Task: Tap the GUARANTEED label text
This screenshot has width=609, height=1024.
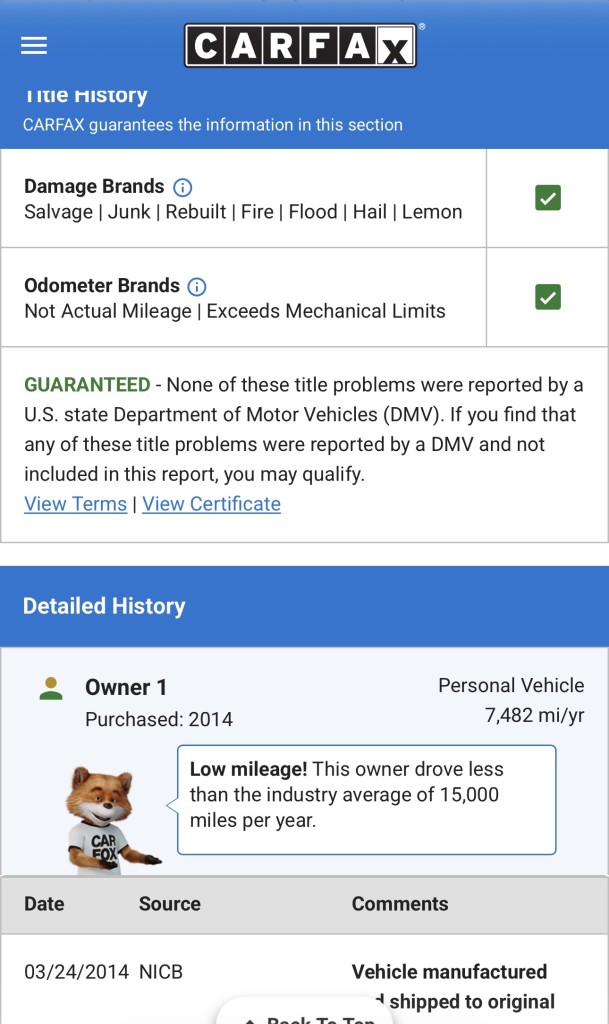Action: (87, 385)
